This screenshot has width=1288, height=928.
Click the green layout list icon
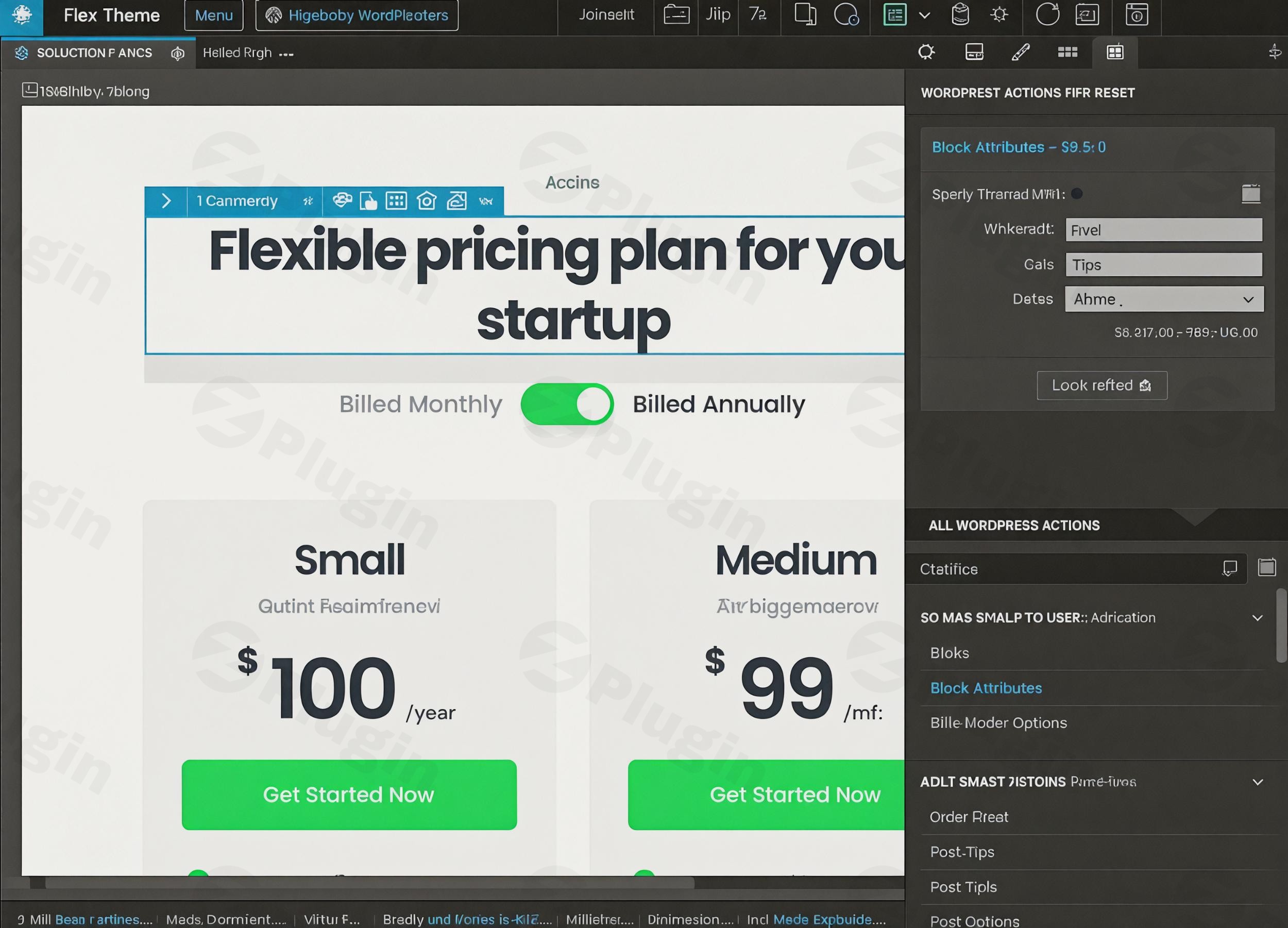(x=894, y=15)
